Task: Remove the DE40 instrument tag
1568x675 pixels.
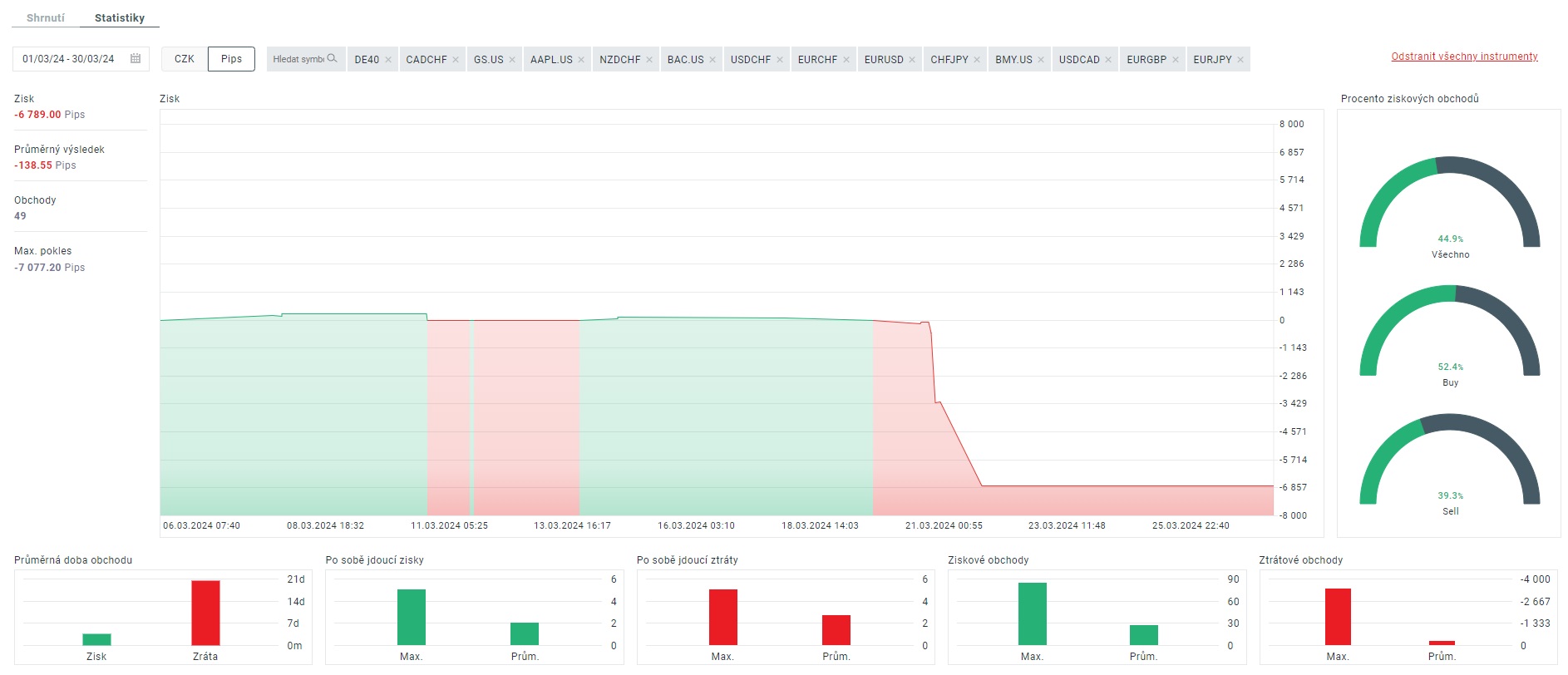Action: (388, 60)
